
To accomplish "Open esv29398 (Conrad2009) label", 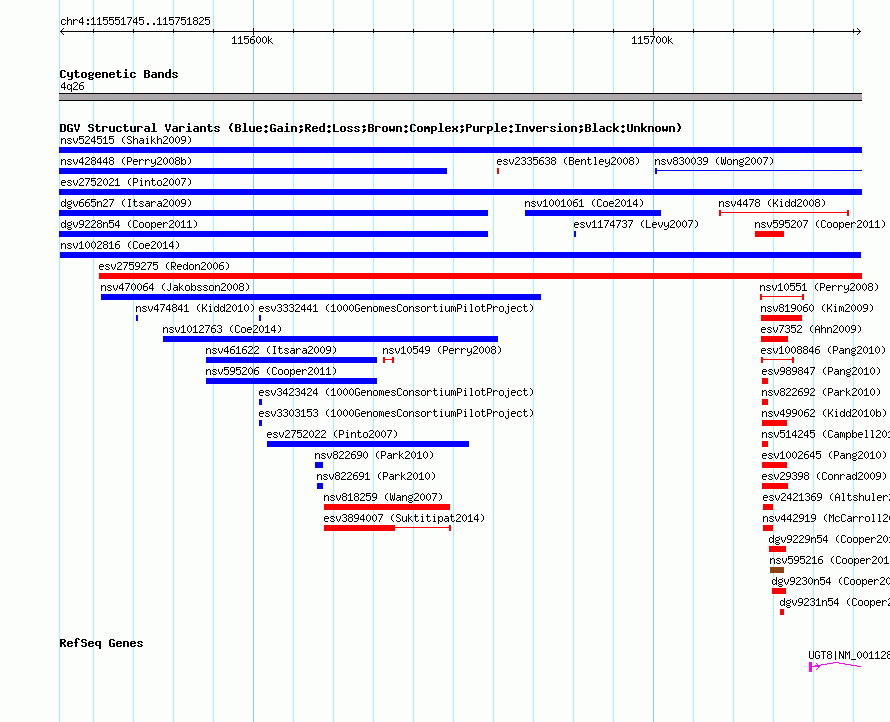I will pyautogui.click(x=824, y=476).
